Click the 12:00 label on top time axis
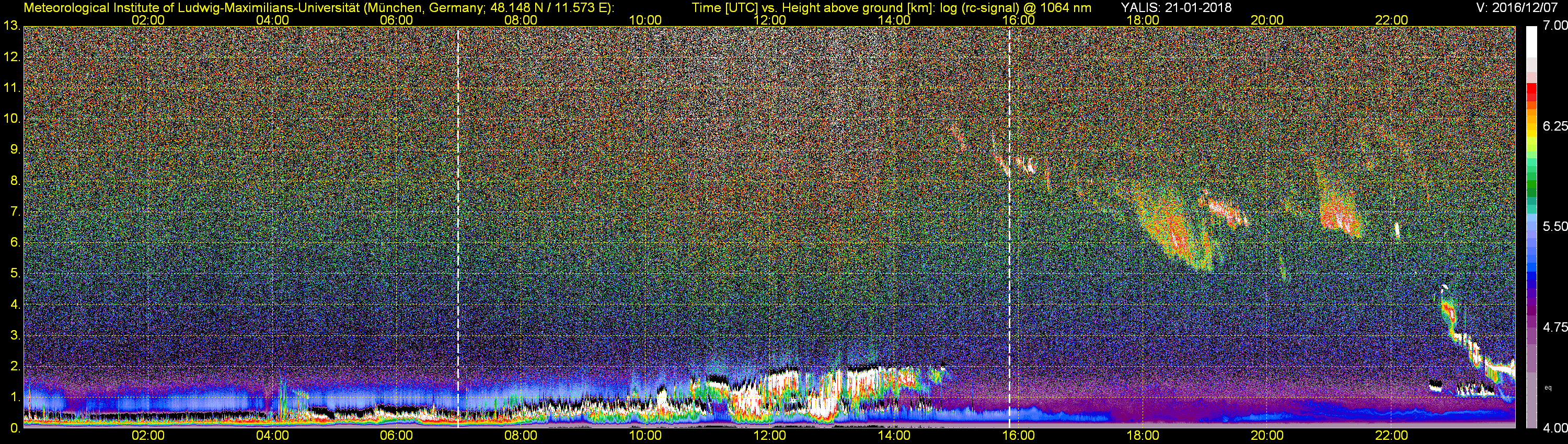This screenshot has height=444, width=1568. tap(769, 20)
